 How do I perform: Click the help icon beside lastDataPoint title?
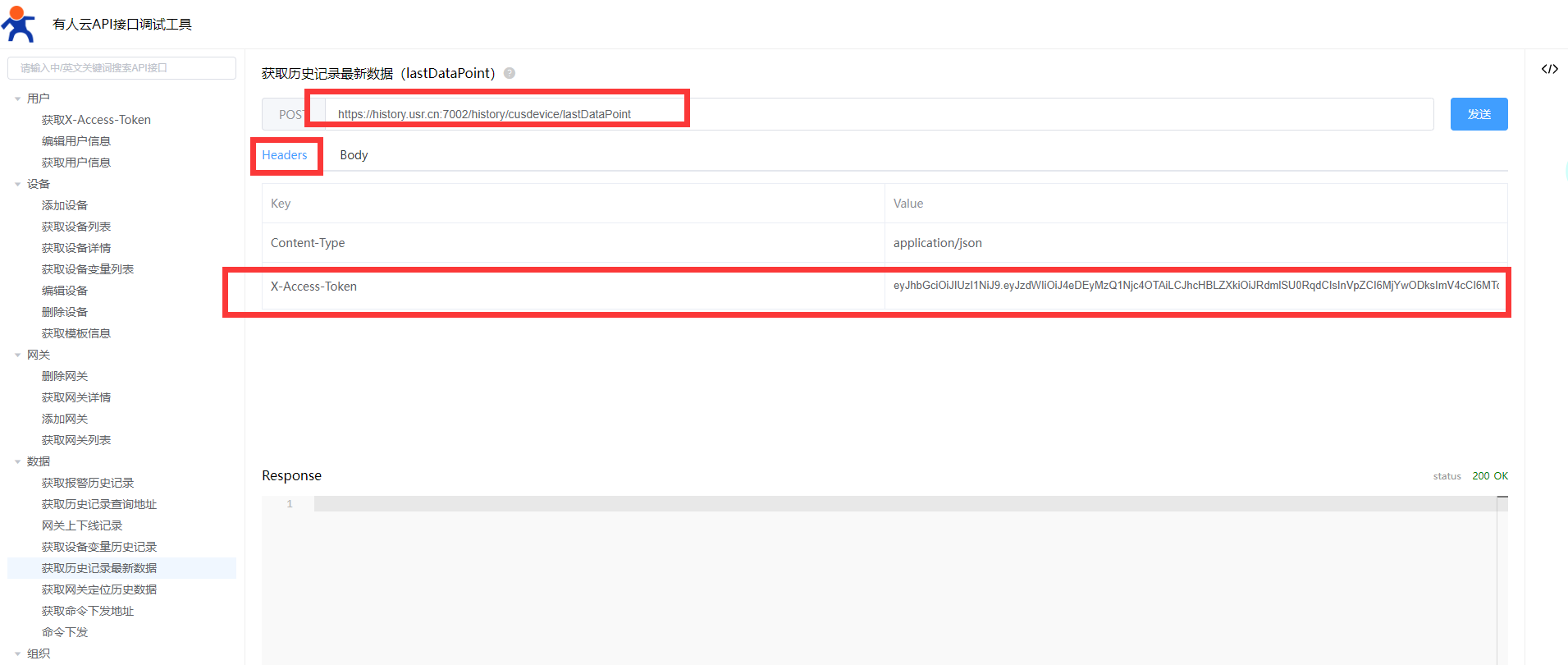510,73
